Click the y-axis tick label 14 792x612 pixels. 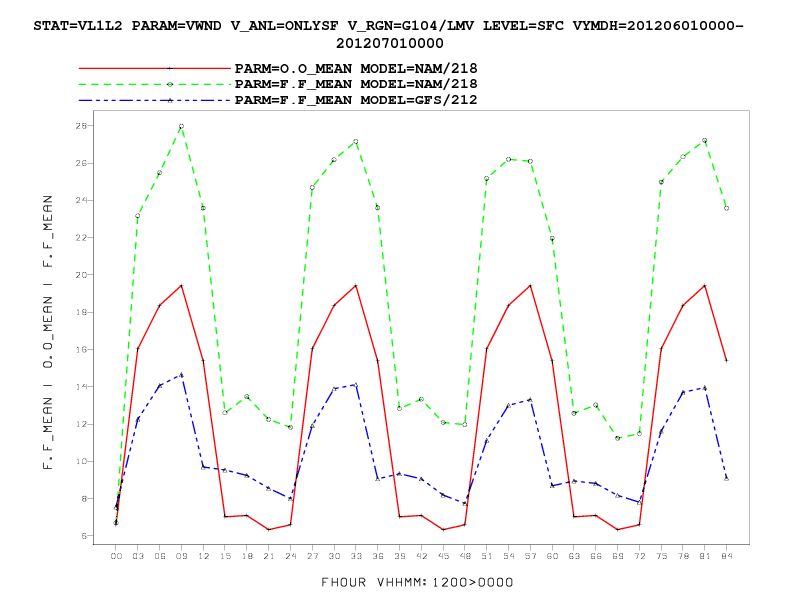pyautogui.click(x=81, y=387)
